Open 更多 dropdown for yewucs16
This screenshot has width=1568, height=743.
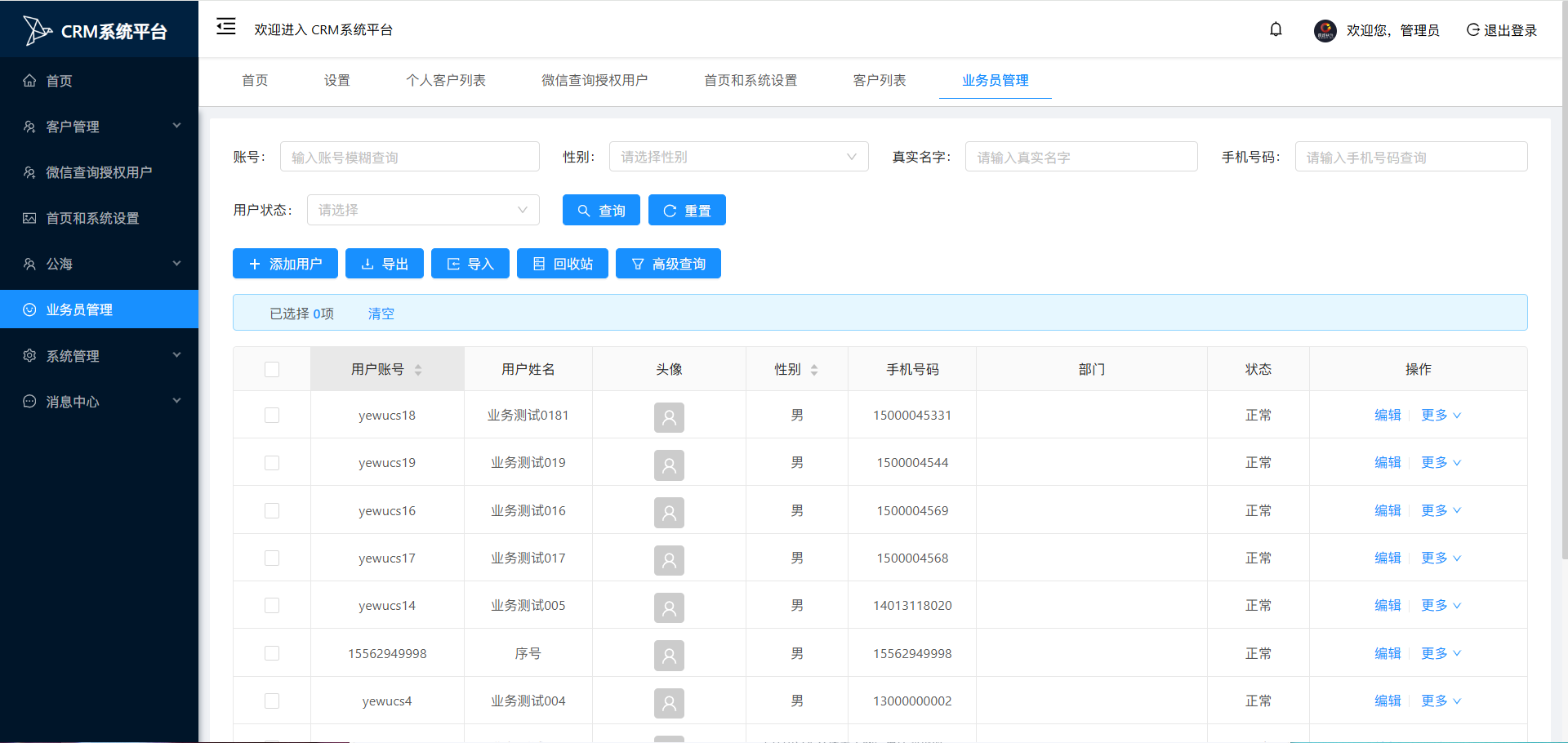coord(1441,510)
